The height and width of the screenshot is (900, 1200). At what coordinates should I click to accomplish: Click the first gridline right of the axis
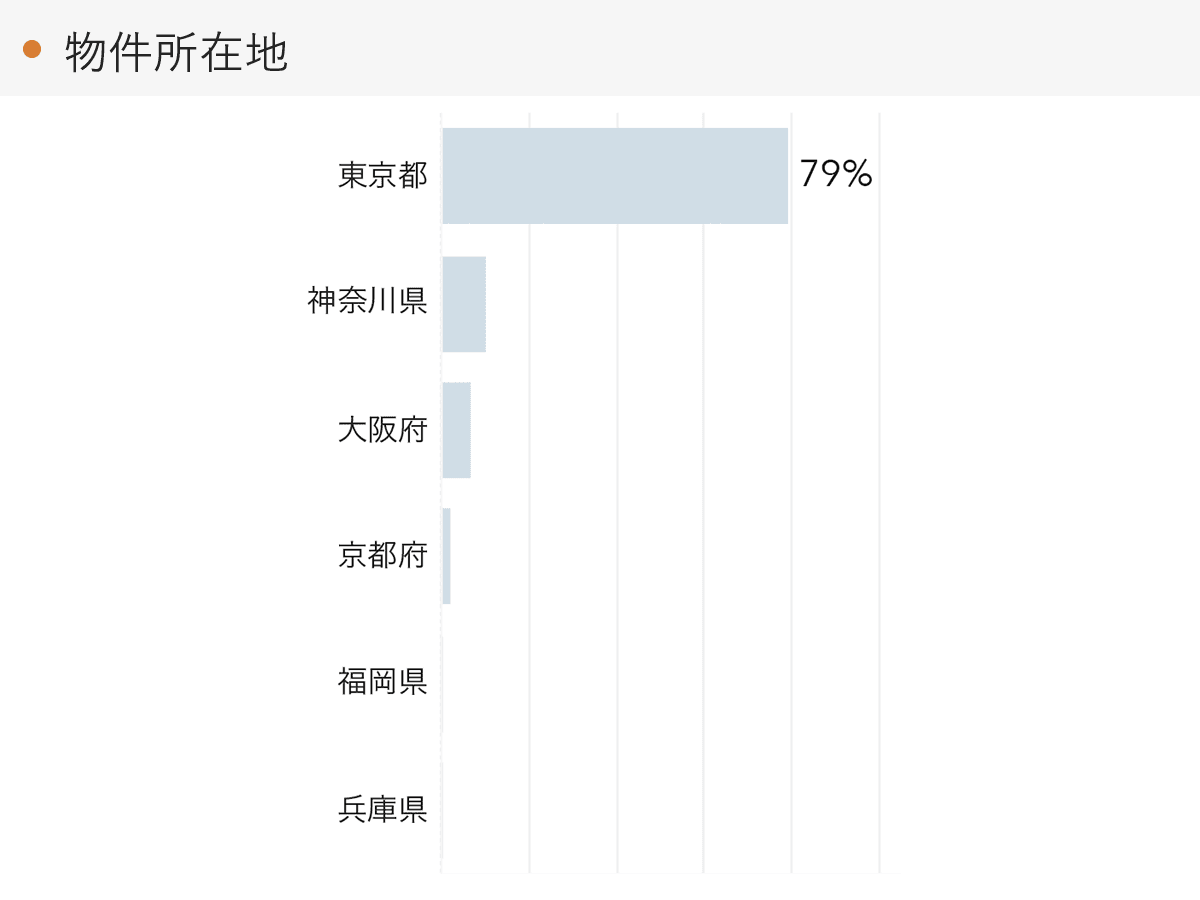529,500
